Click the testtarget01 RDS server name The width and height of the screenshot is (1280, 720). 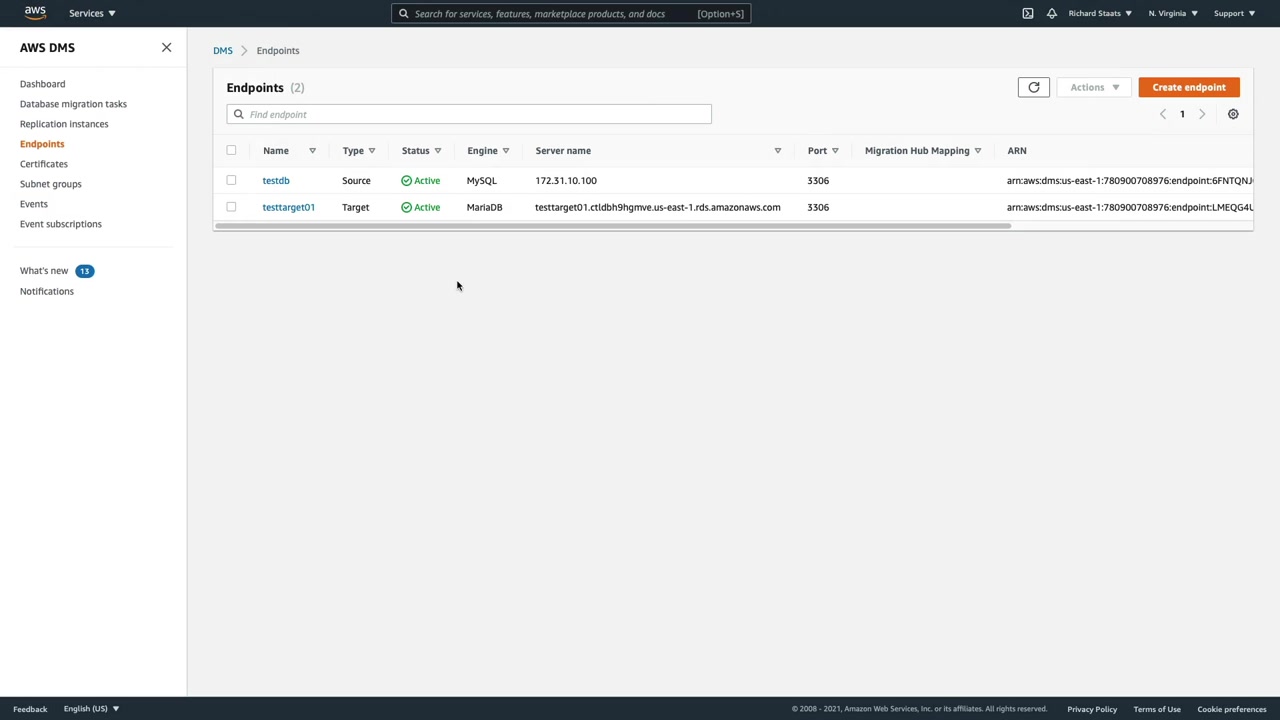point(657,207)
